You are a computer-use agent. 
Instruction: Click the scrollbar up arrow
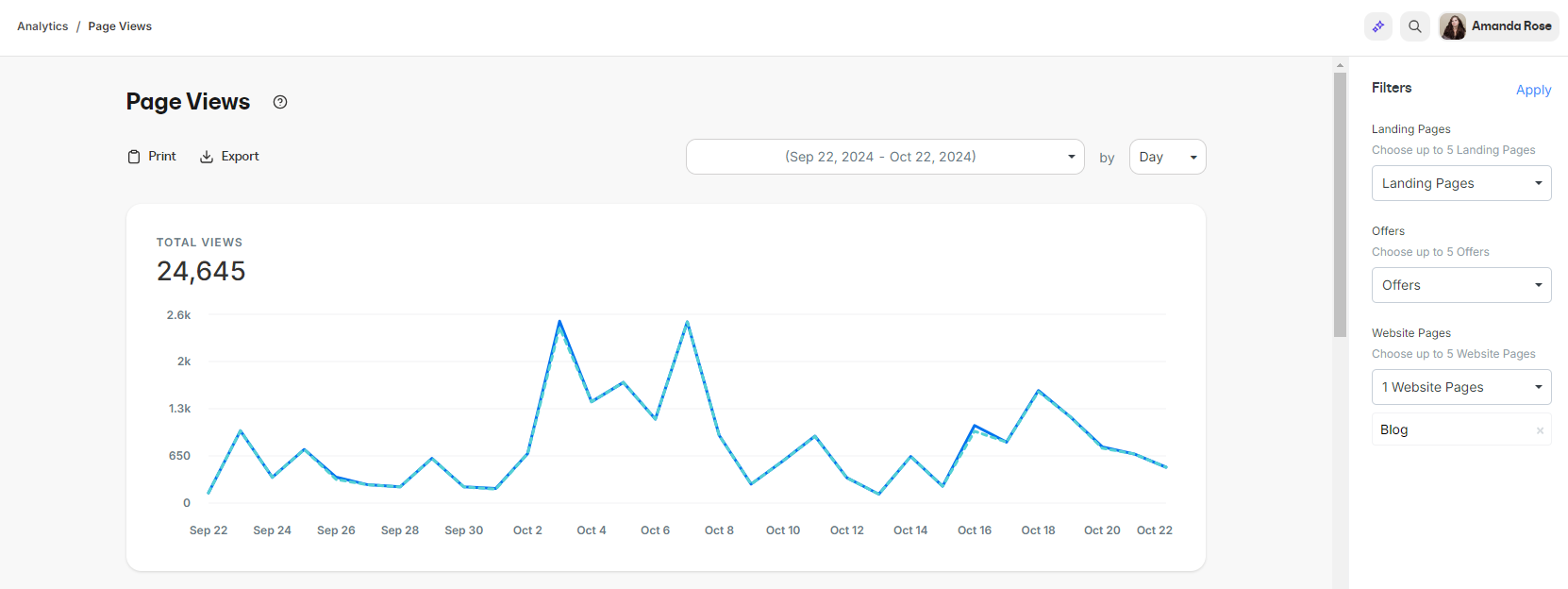point(1340,65)
